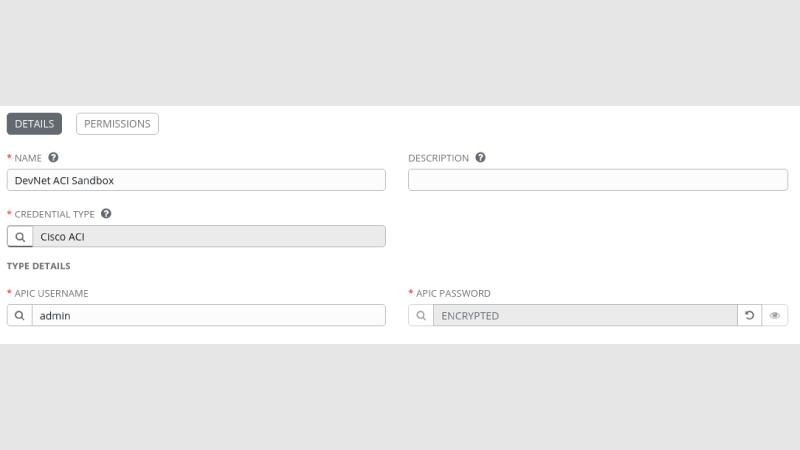This screenshot has height=450, width=800.
Task: Open the Credential Type help tooltip
Action: click(106, 214)
